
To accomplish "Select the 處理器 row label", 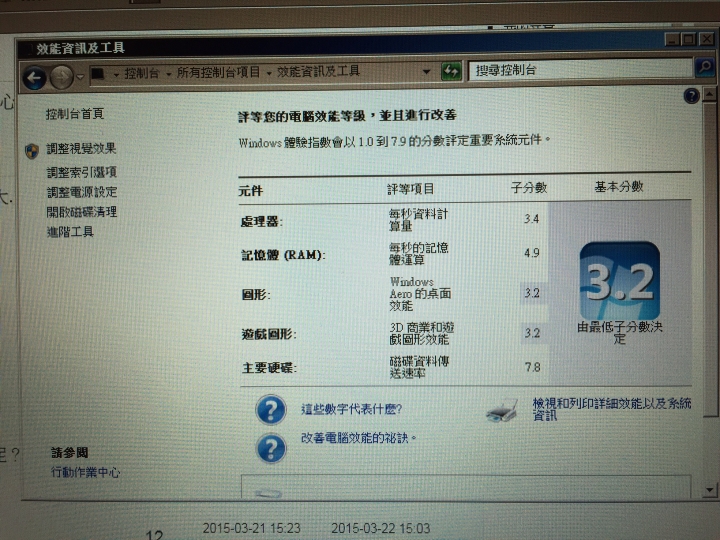I will [x=262, y=222].
